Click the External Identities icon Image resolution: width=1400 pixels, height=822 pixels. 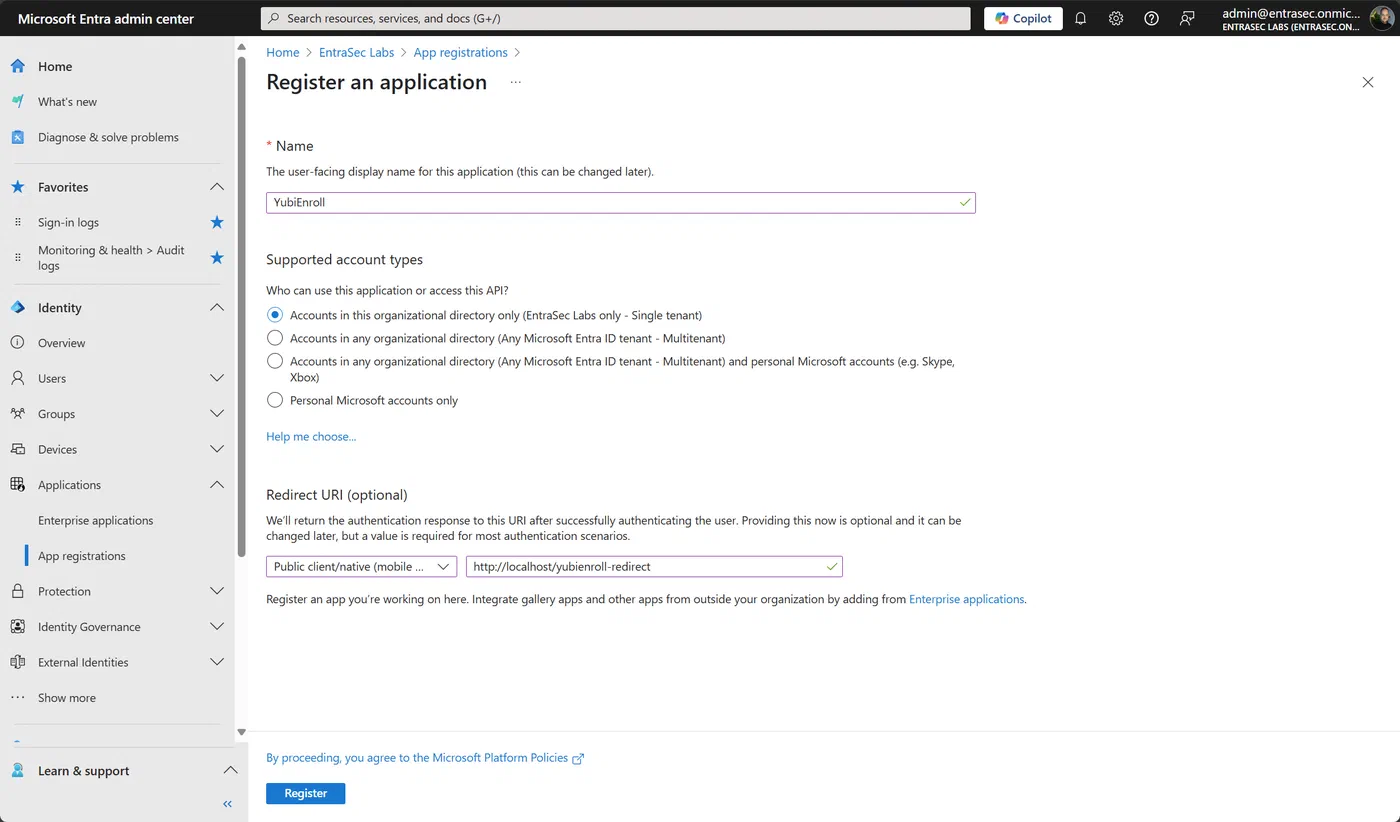coord(17,662)
